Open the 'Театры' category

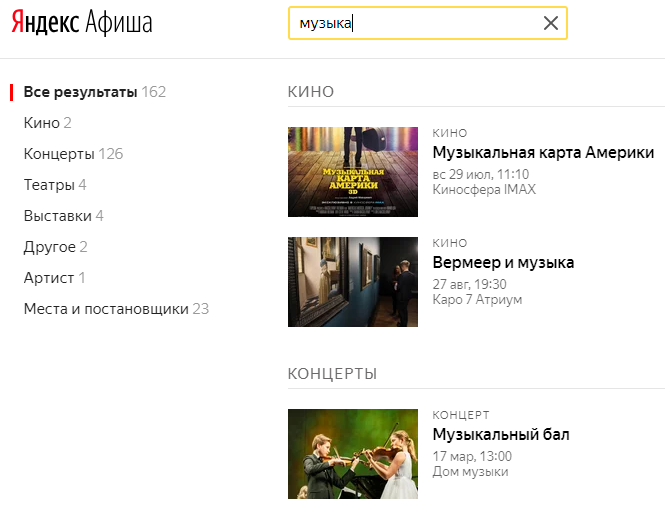tap(48, 185)
